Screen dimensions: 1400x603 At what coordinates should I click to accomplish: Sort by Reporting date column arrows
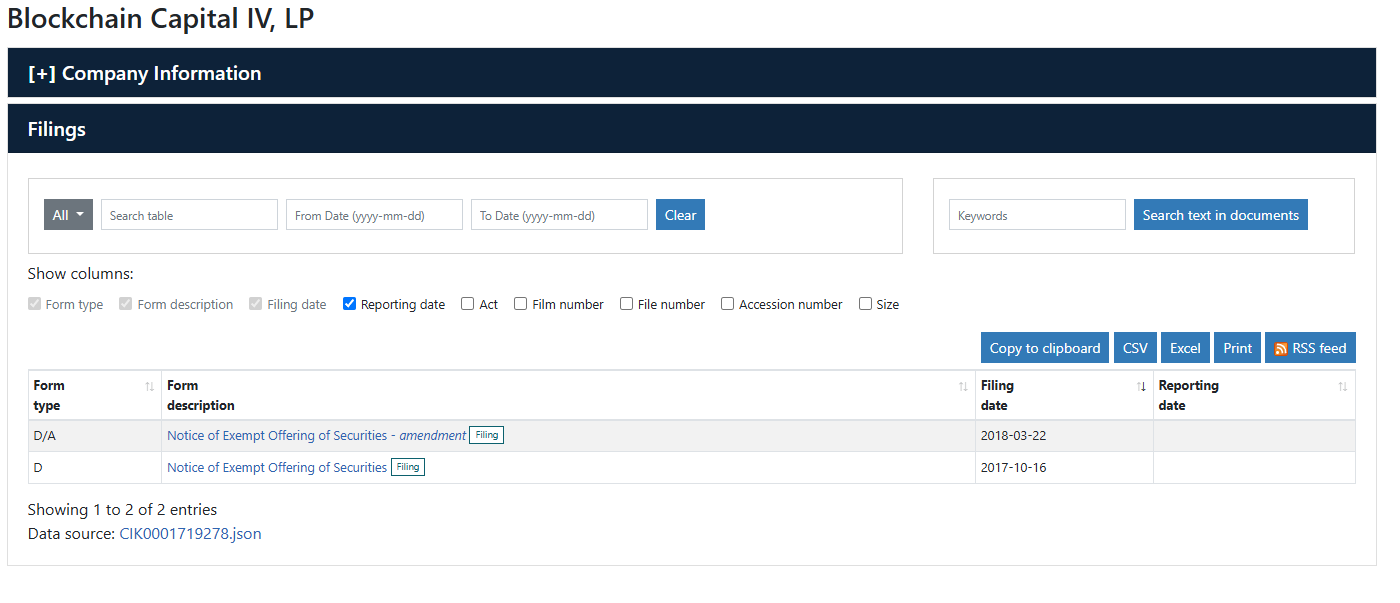click(x=1343, y=386)
